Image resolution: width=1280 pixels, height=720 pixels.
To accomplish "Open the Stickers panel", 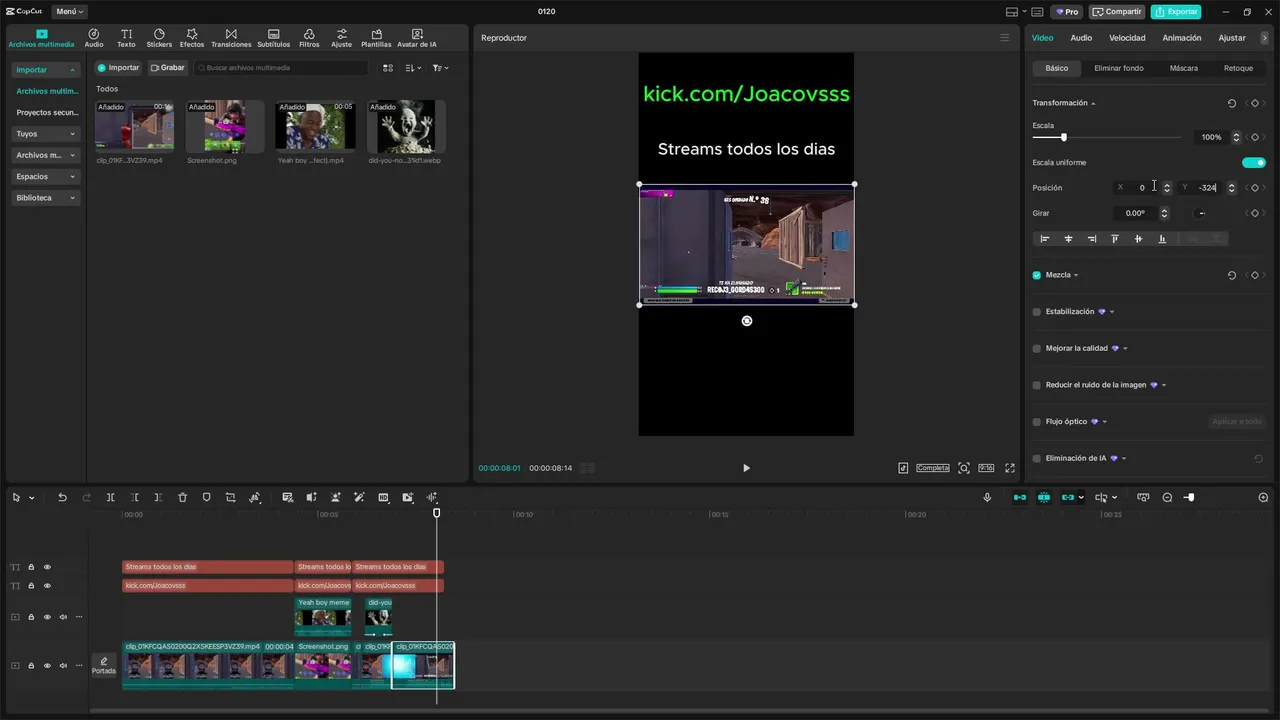I will [x=159, y=38].
